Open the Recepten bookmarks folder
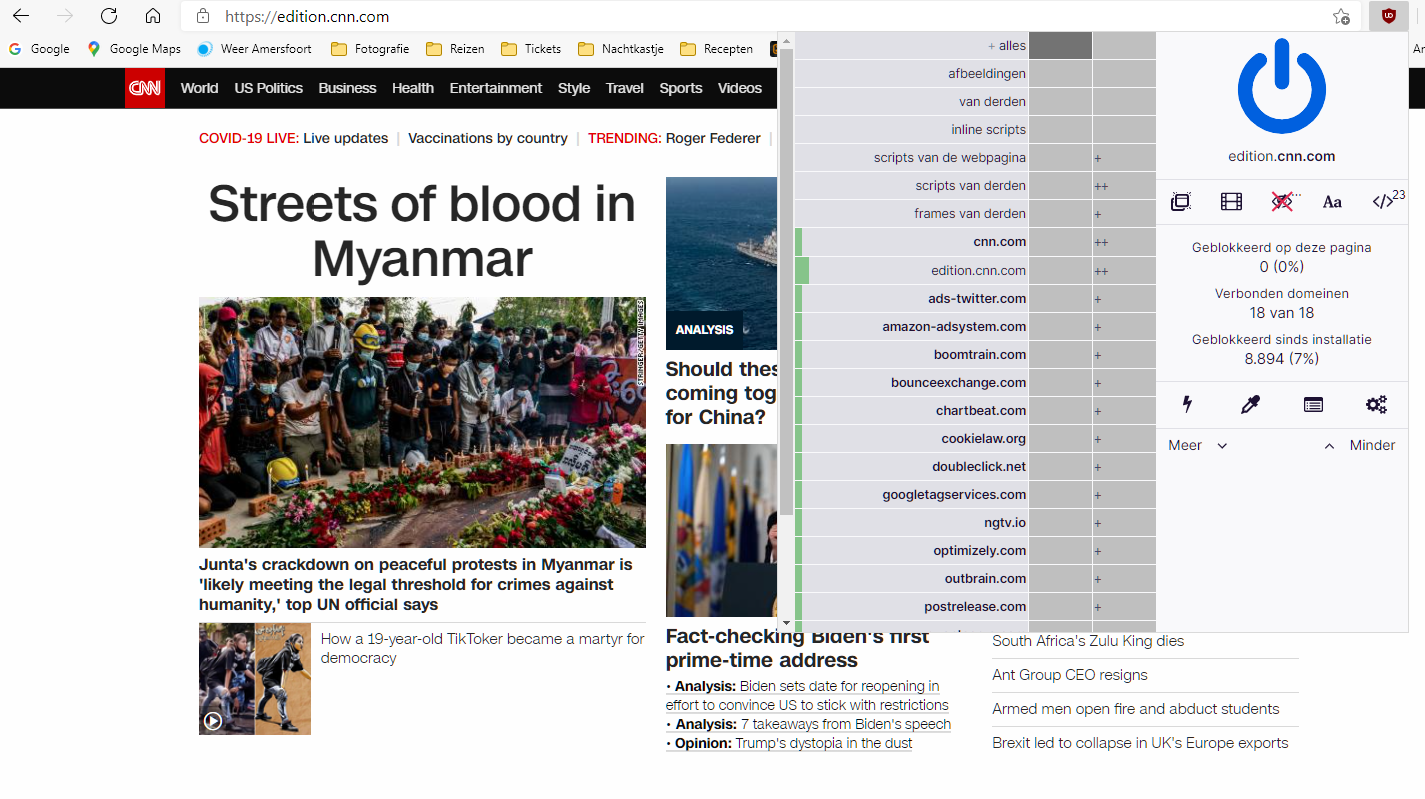Image resolution: width=1425 pixels, height=799 pixels. 716,48
